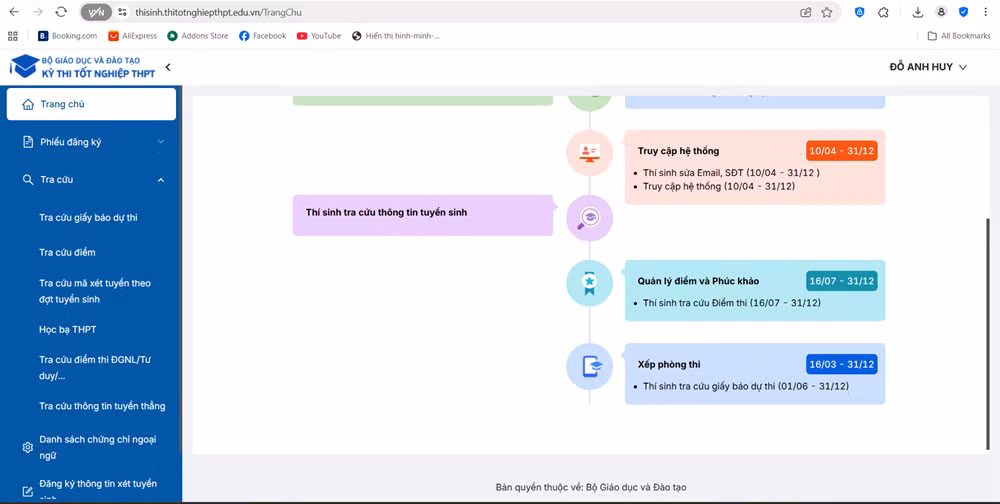The height and width of the screenshot is (504, 1000).
Task: Open the browser profile avatar icon
Action: [x=941, y=12]
